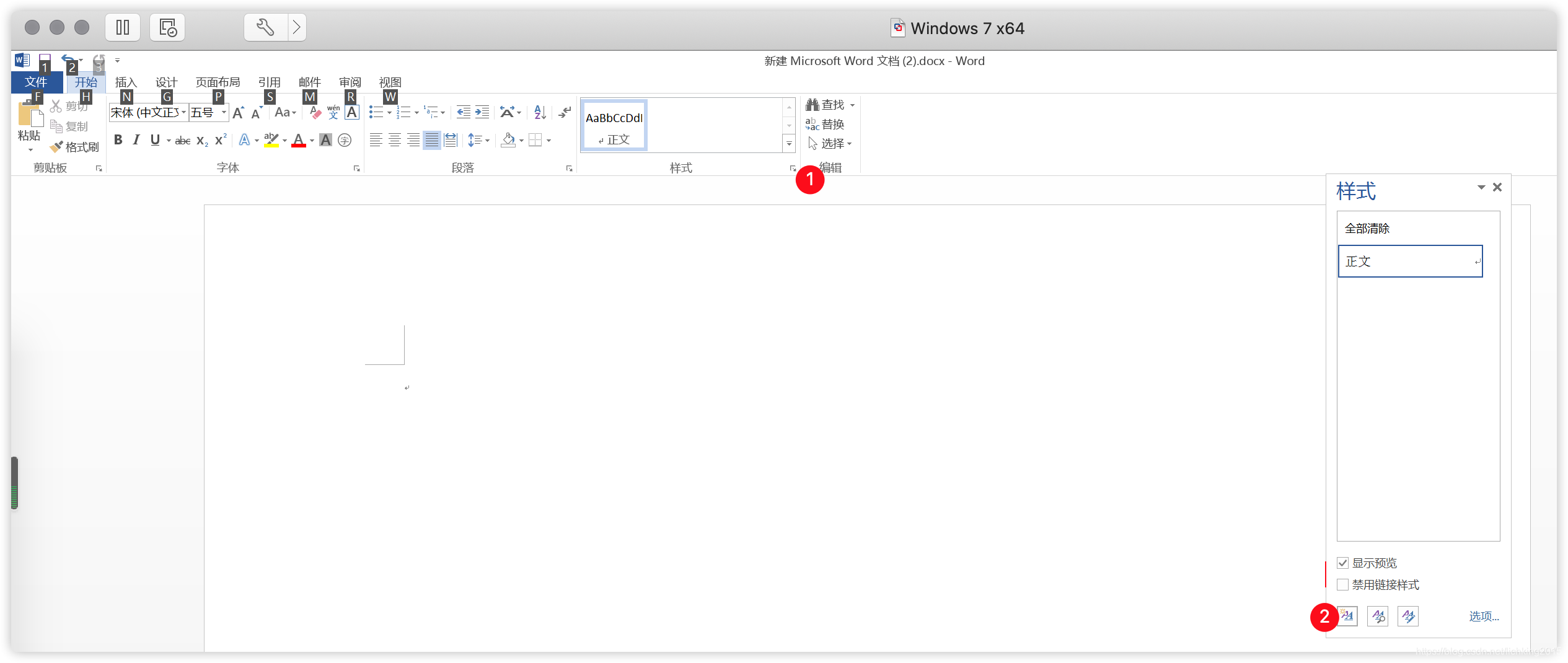The image size is (1568, 663).
Task: Apply distributed alignment
Action: tap(451, 140)
